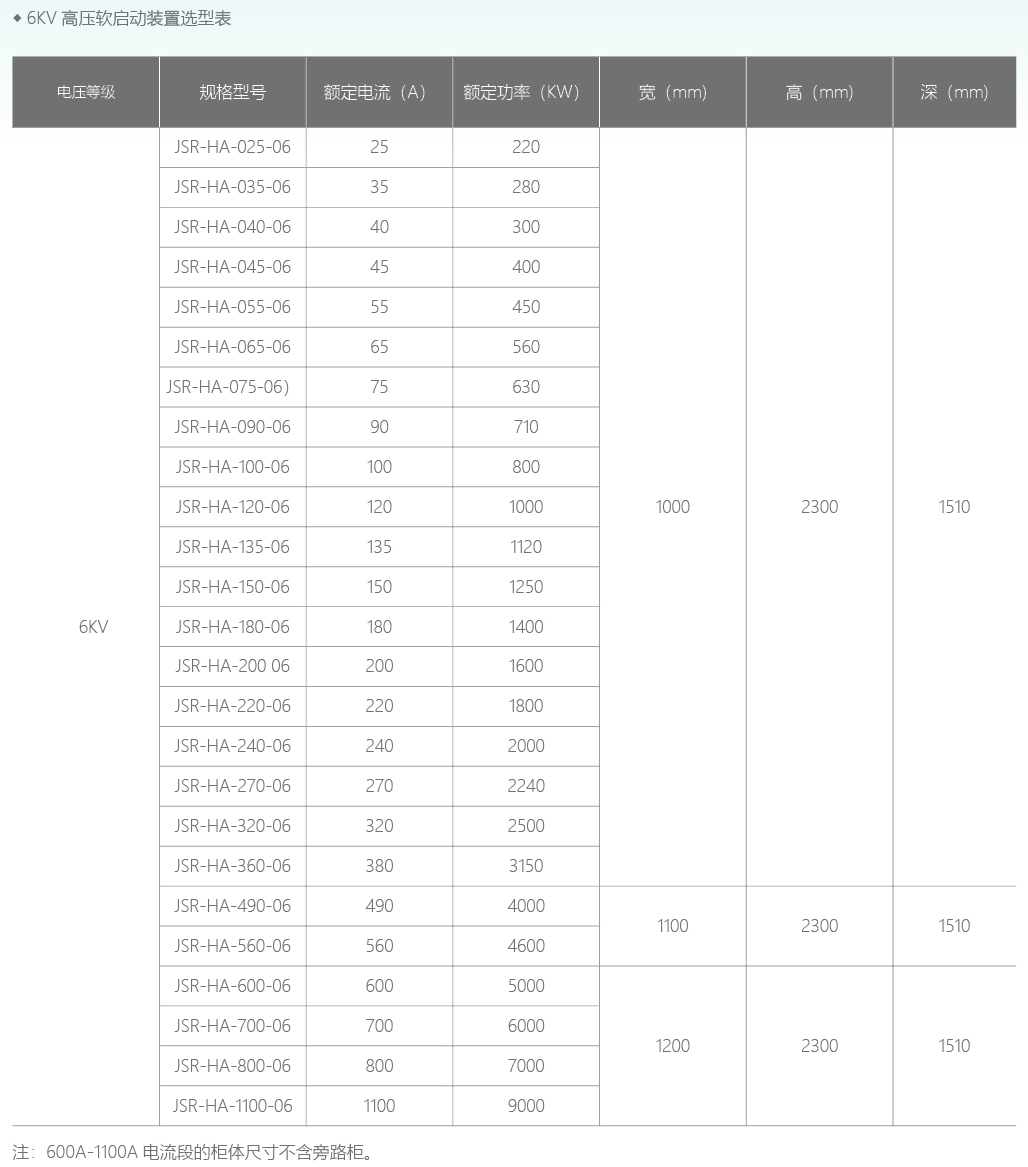Click the 宽（mm）column header
The image size is (1028, 1167).
coord(672,92)
